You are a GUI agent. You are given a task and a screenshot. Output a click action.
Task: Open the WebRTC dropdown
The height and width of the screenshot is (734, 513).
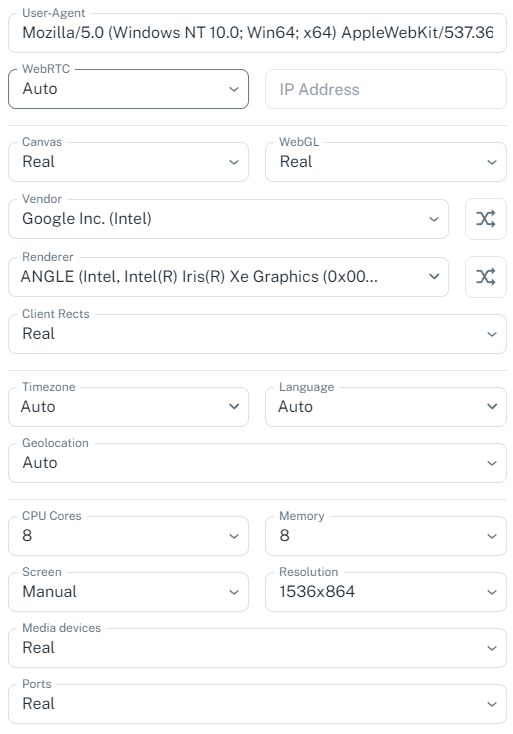[x=128, y=89]
